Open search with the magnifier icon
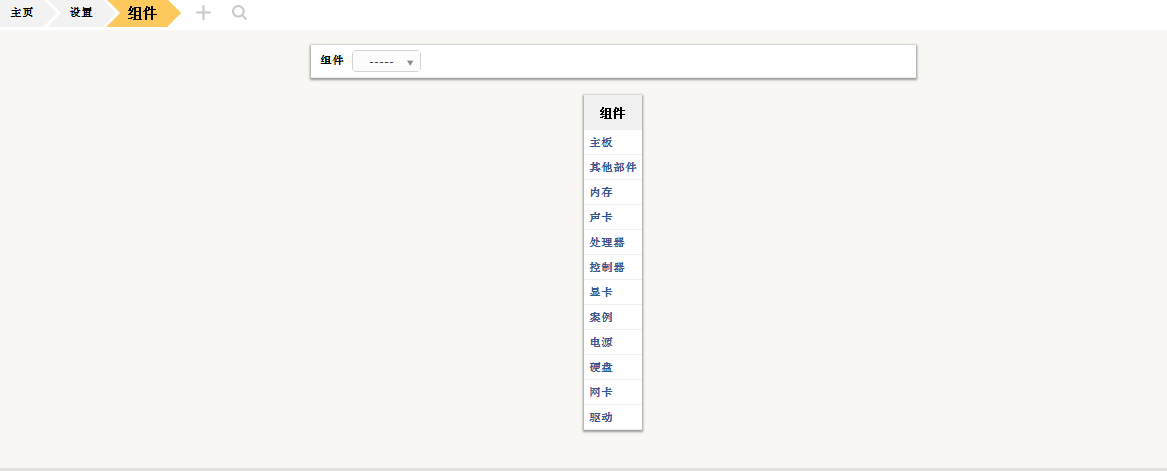This screenshot has height=471, width=1167. coord(239,13)
